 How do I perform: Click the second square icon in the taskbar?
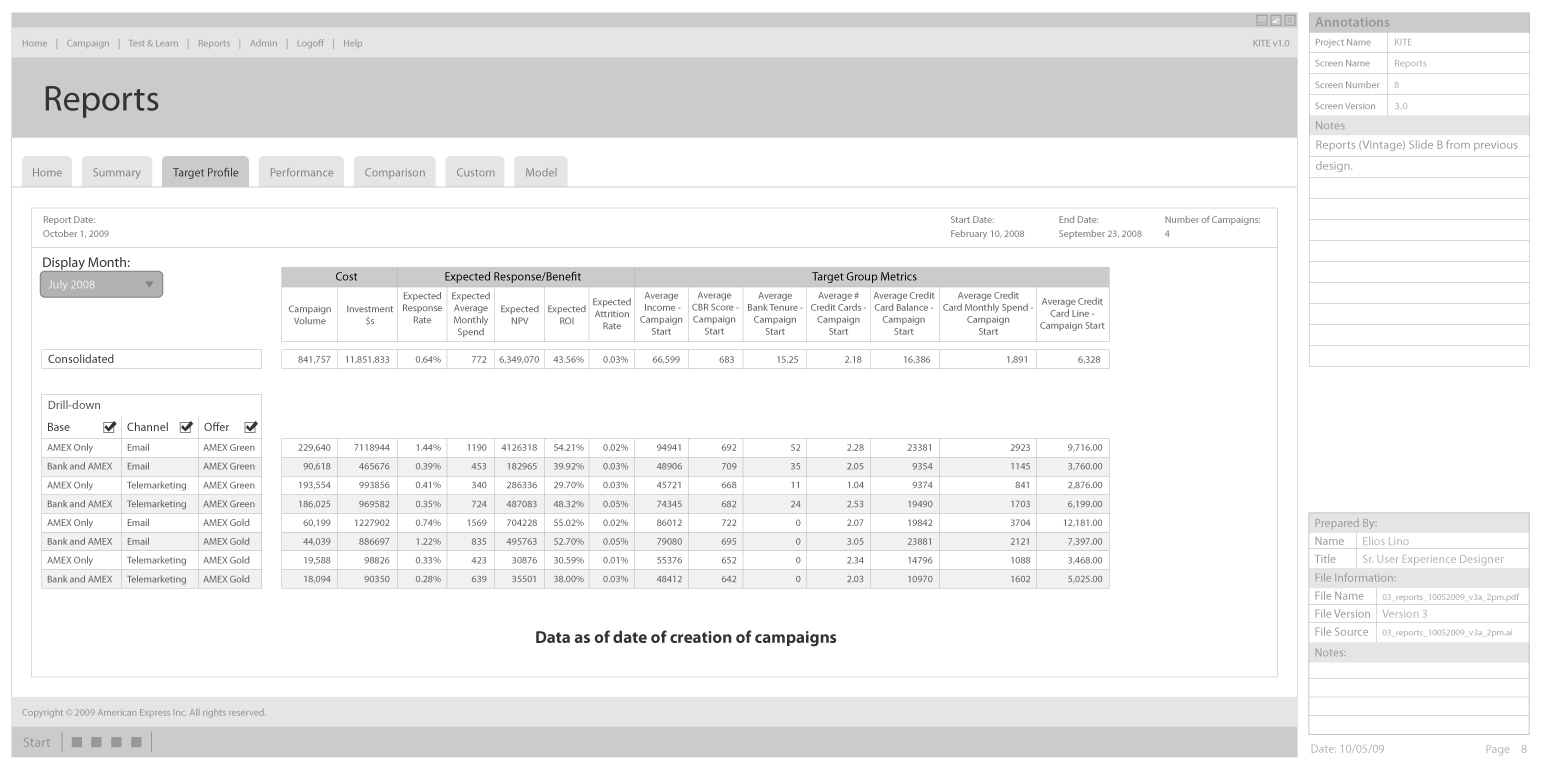click(x=97, y=742)
